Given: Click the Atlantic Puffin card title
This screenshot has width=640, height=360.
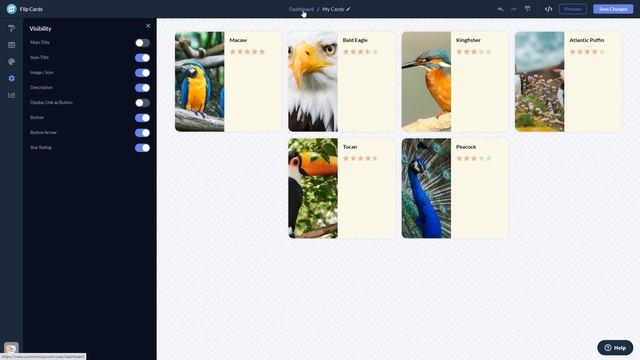Looking at the screenshot, I should 587,40.
